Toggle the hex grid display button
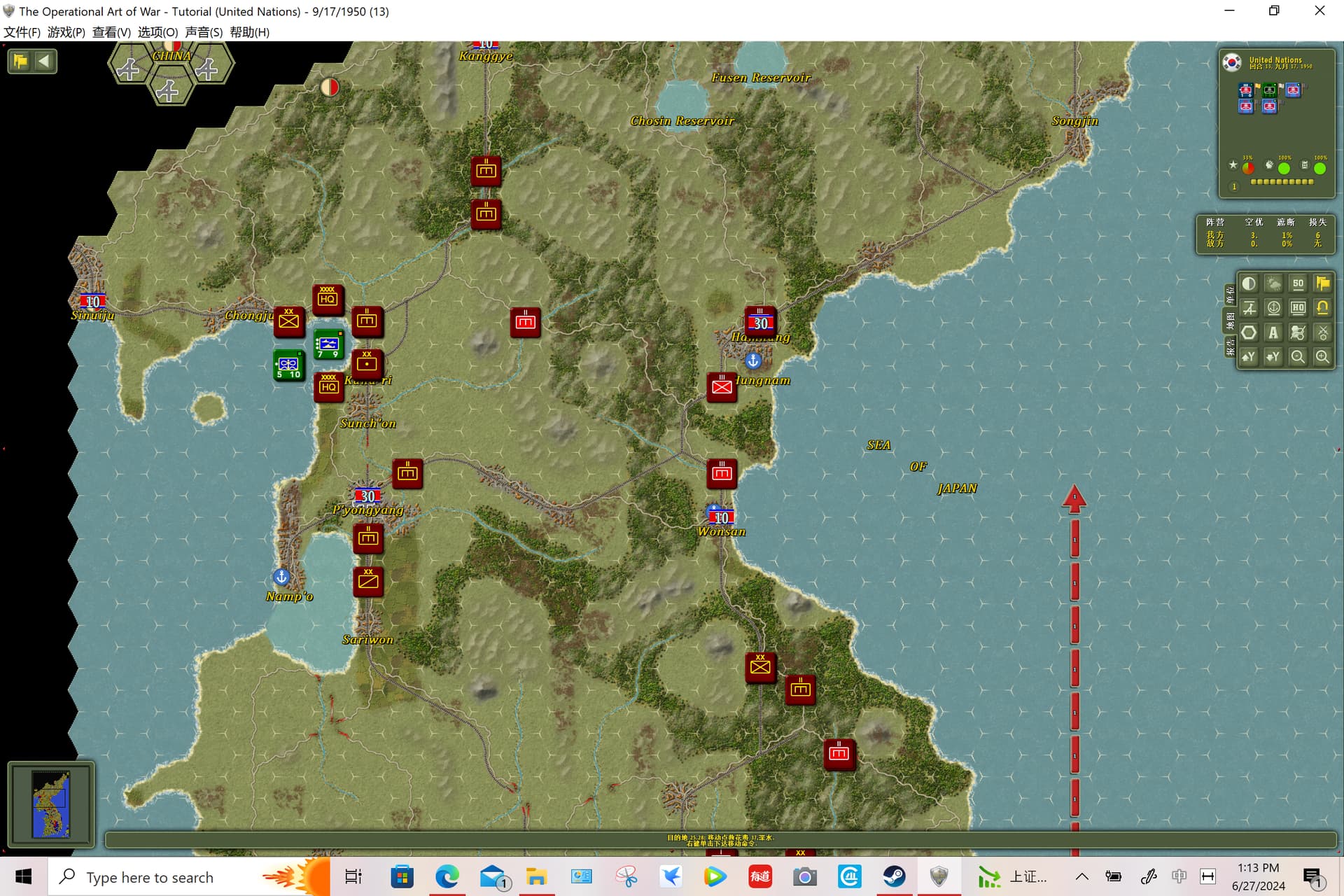 pos(1249,332)
